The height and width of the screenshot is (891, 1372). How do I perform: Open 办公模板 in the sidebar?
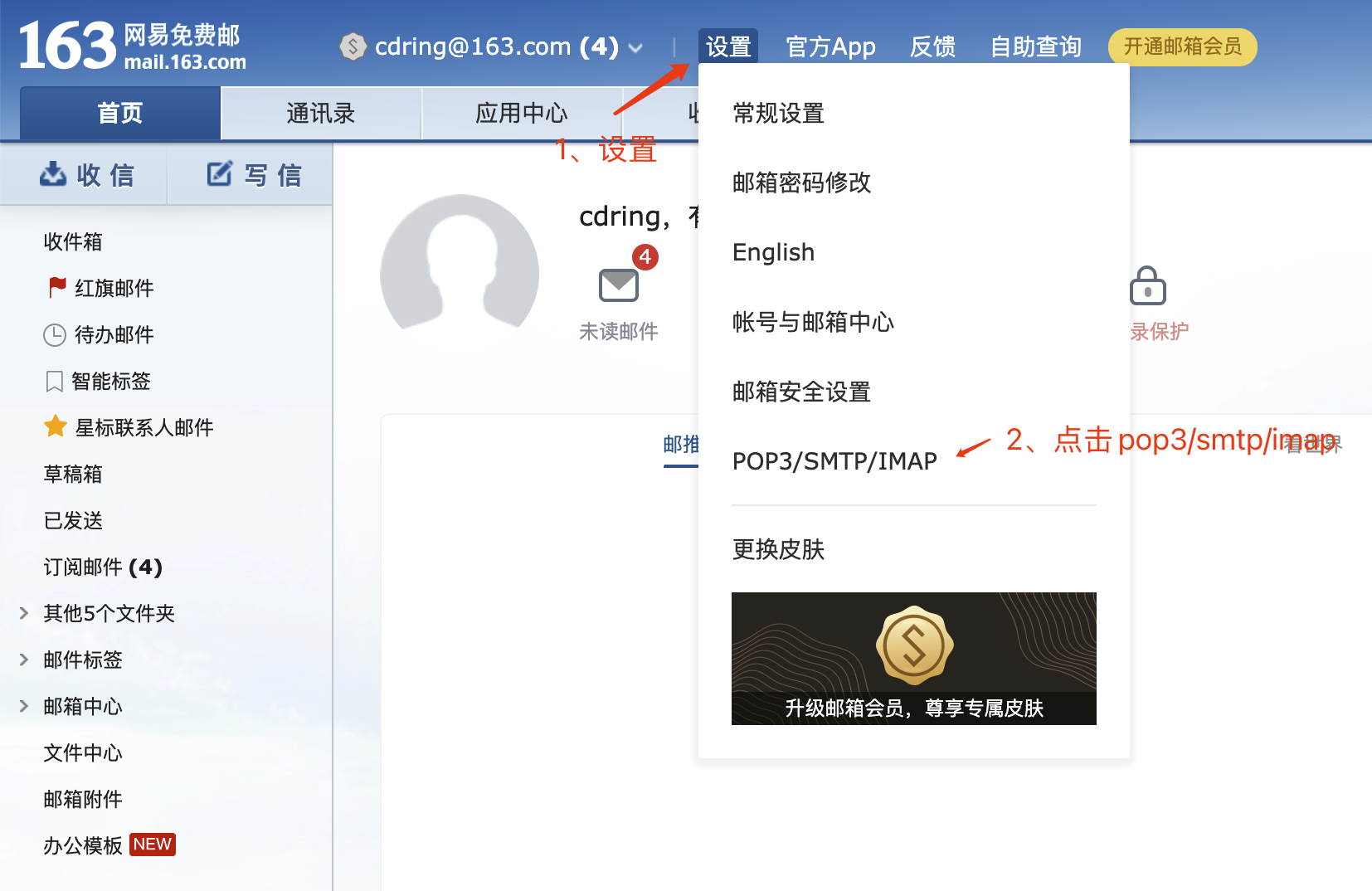[x=83, y=845]
